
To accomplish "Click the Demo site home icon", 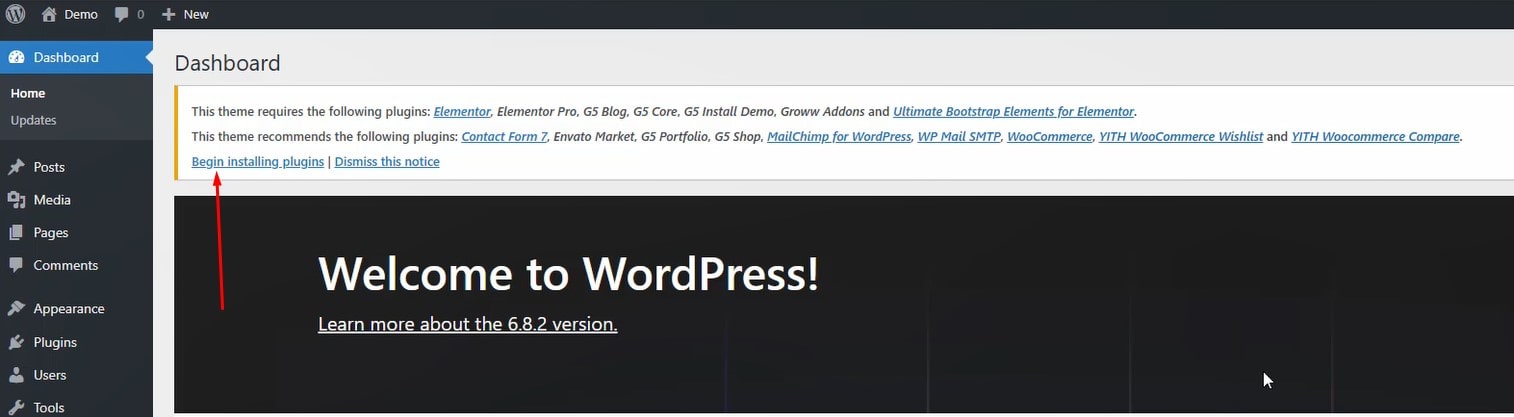I will coord(49,14).
